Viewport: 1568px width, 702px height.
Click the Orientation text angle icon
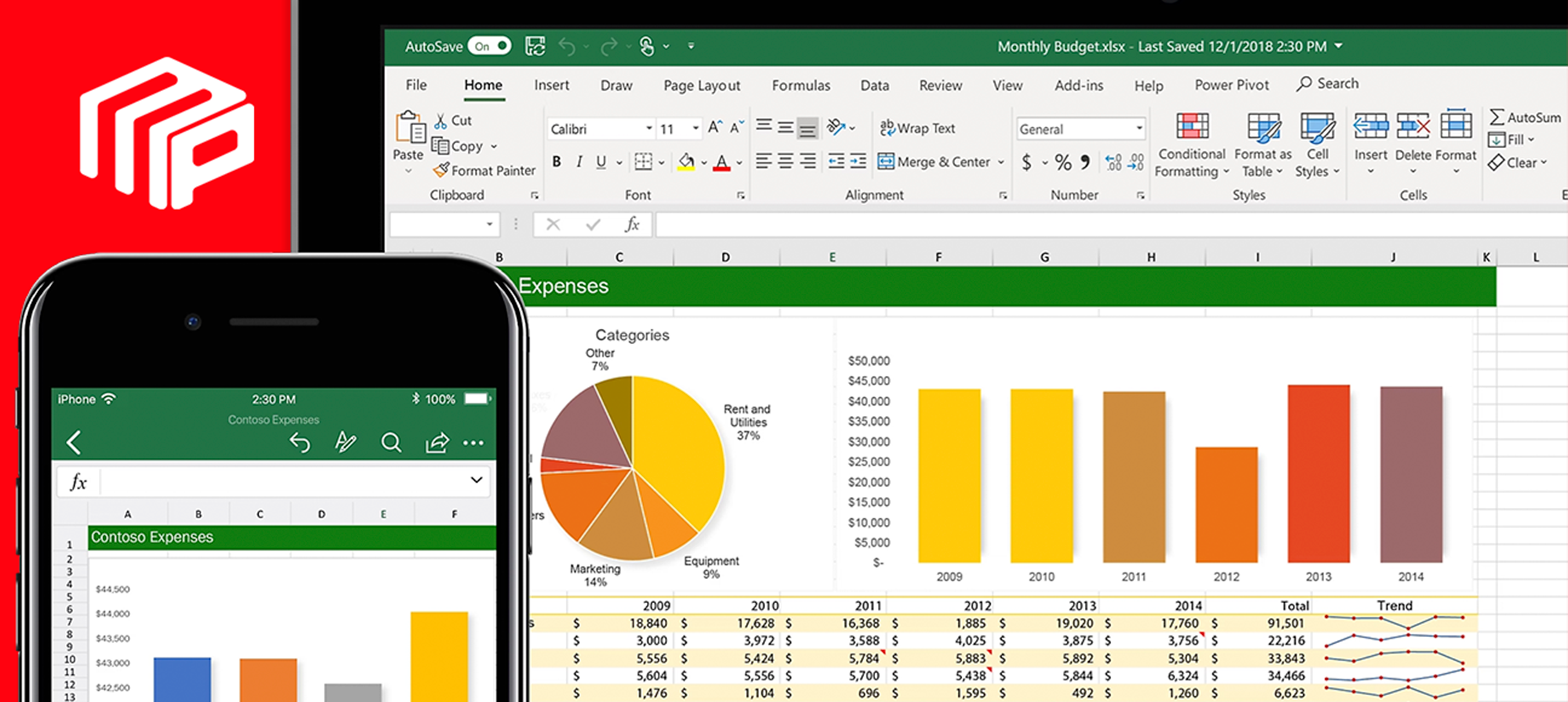[x=837, y=127]
